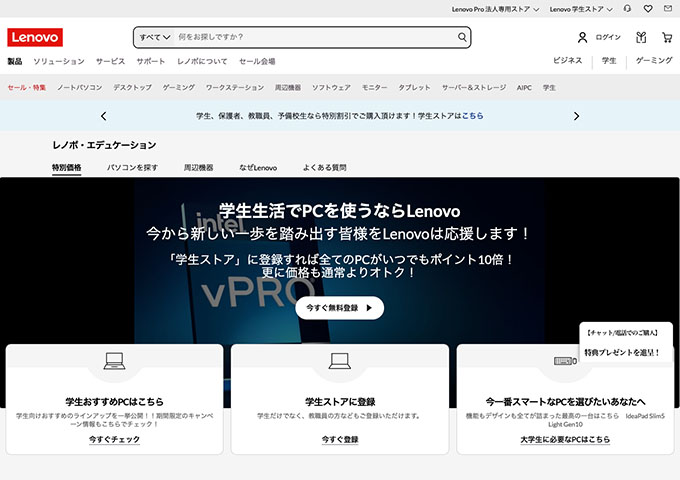Select the 学生 segment link in the header
The image size is (680, 480).
coord(609,61)
